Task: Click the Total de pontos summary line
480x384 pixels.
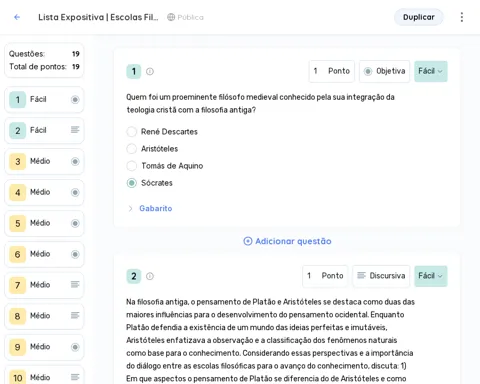Action: (x=44, y=67)
